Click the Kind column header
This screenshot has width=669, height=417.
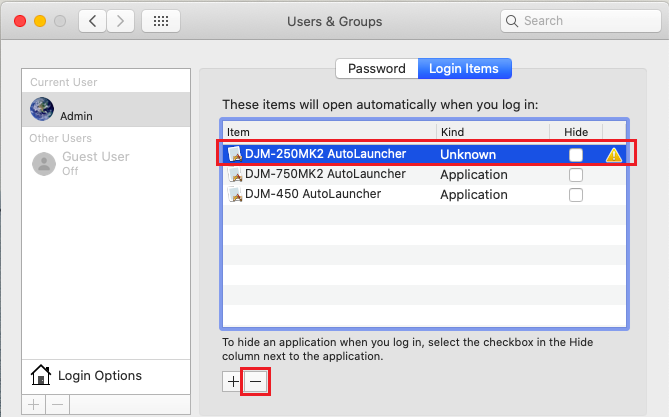click(493, 132)
